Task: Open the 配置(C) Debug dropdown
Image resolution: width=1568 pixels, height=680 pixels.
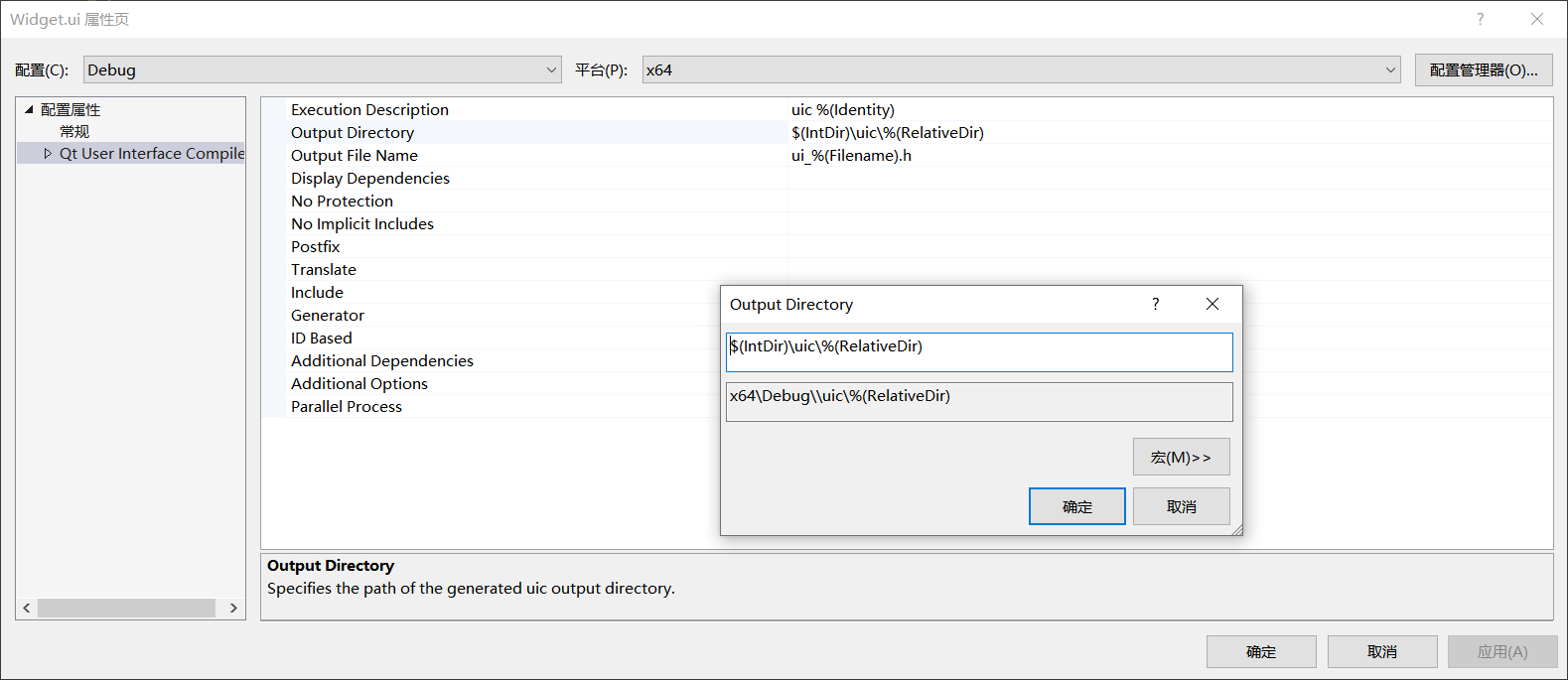Action: (323, 69)
